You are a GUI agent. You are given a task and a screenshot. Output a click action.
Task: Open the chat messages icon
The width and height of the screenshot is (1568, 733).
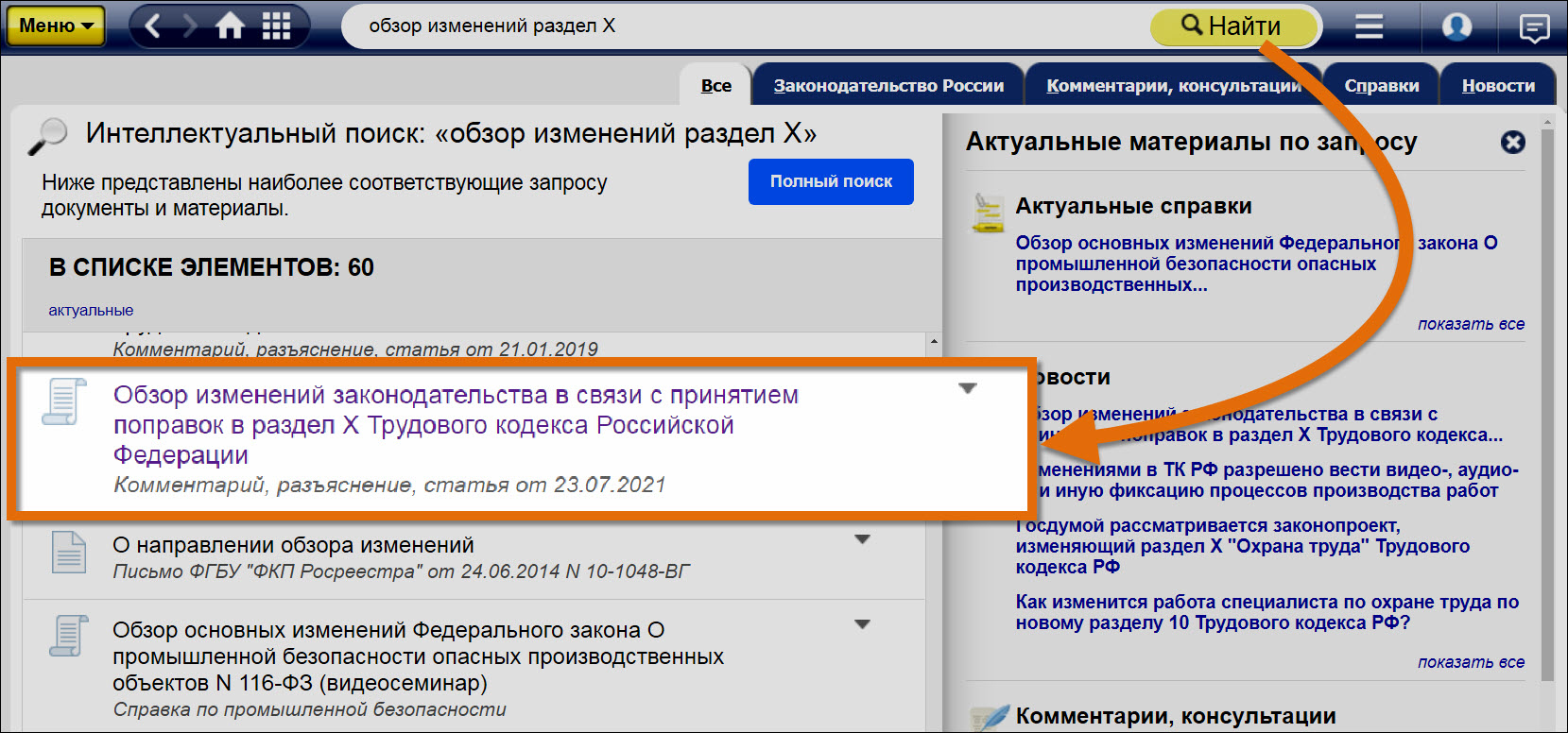[1533, 27]
